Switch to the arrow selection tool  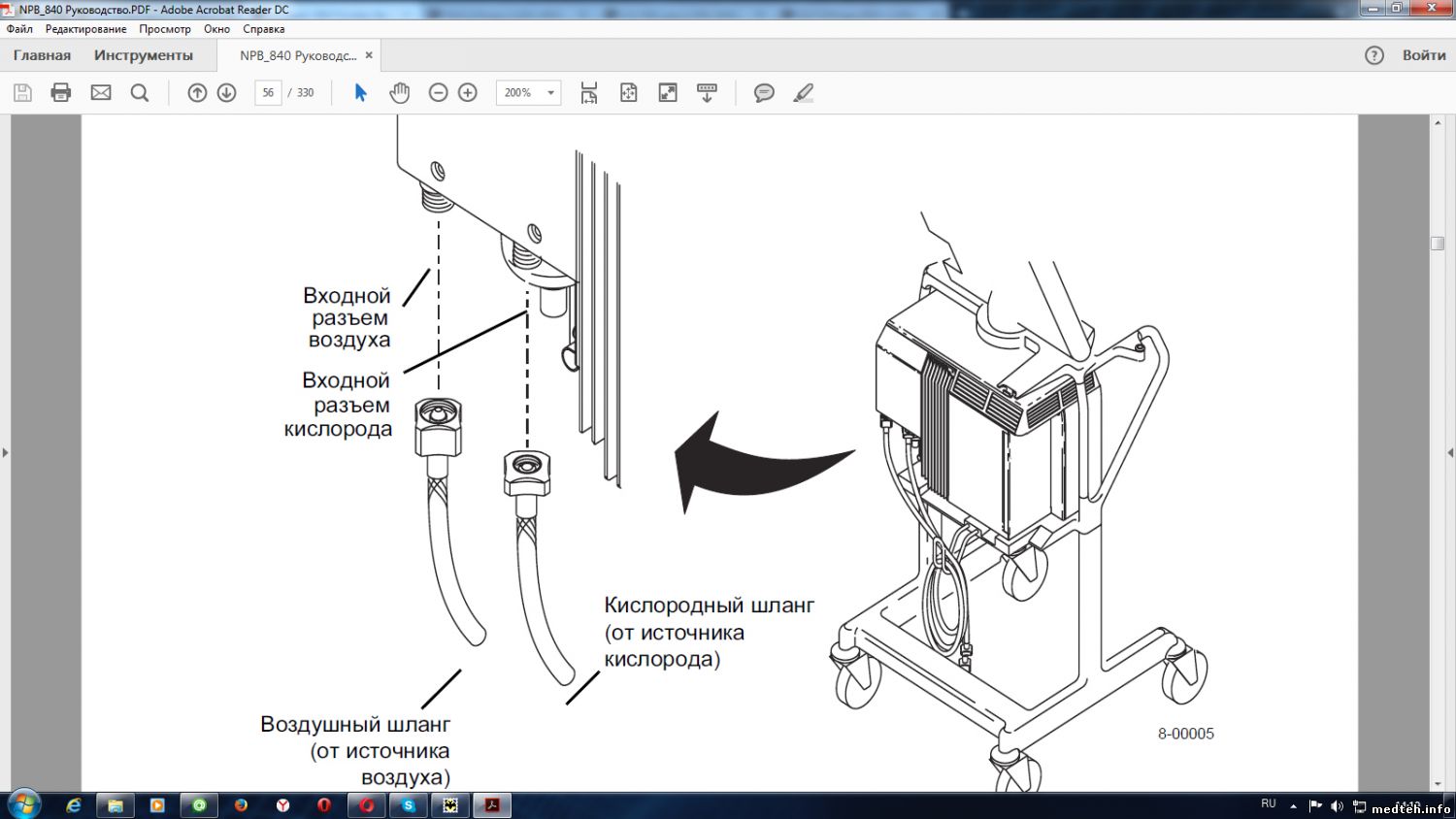pos(360,93)
